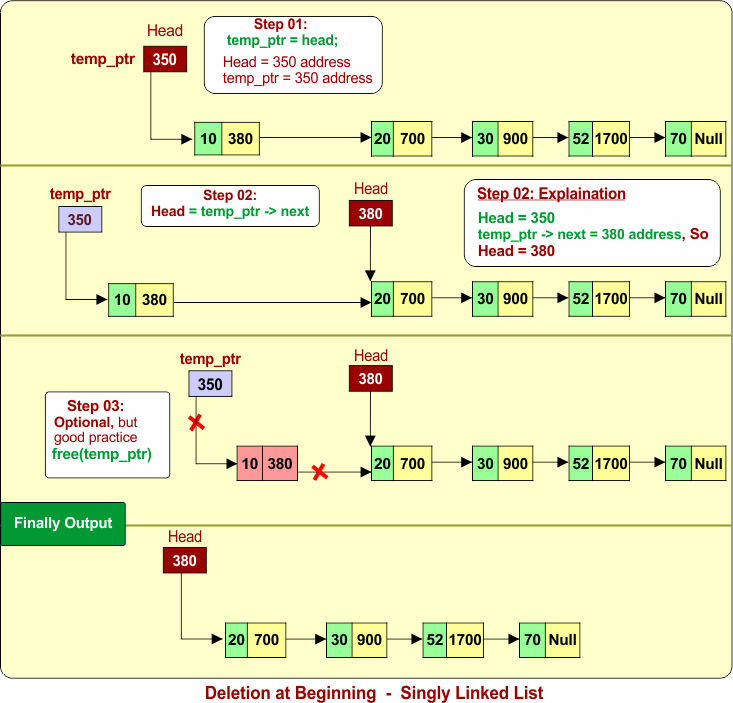Click the 380 Head box in the Step 02 row
733x703 pixels.
(371, 214)
